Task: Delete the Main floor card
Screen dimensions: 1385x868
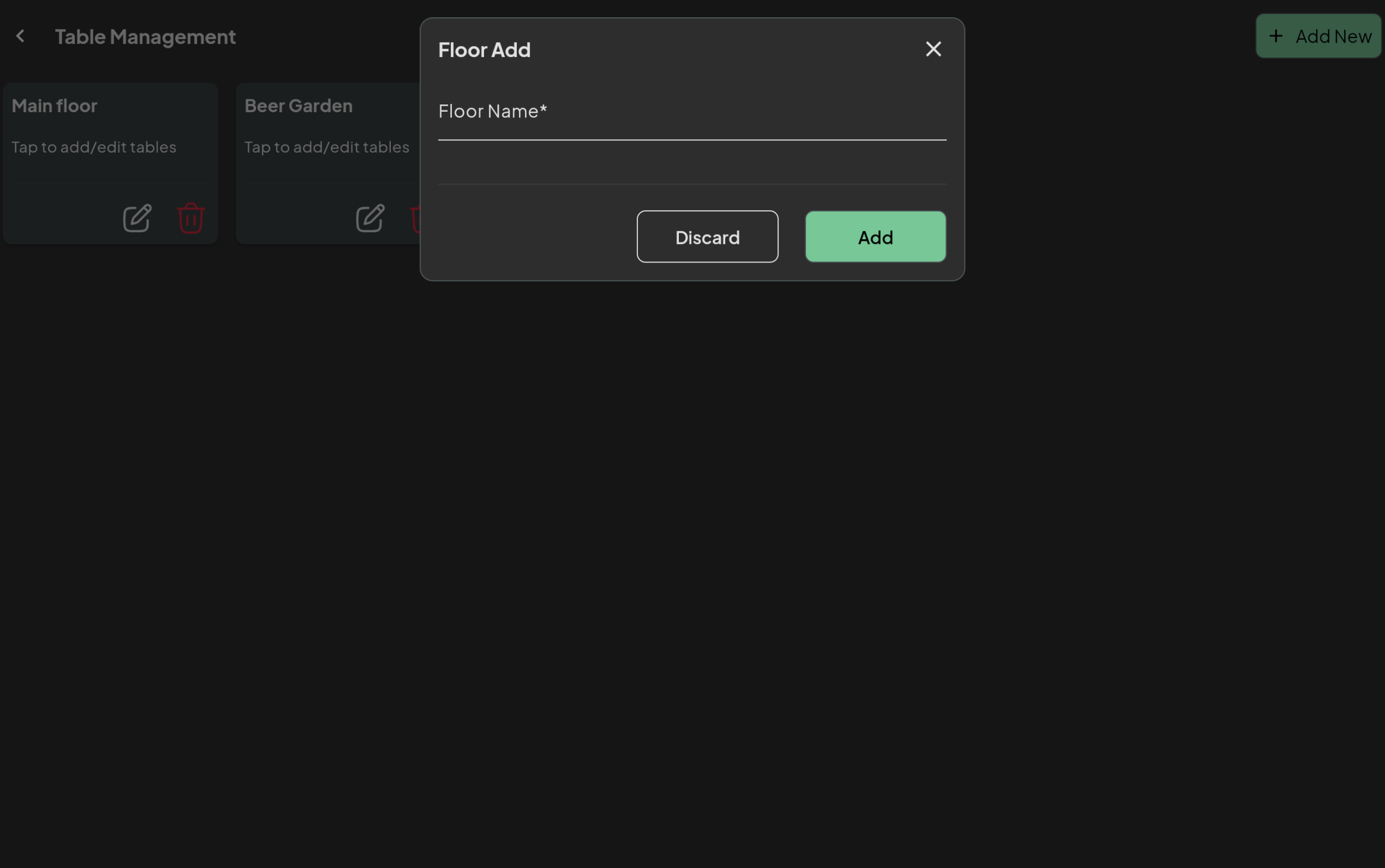Action: click(x=191, y=218)
